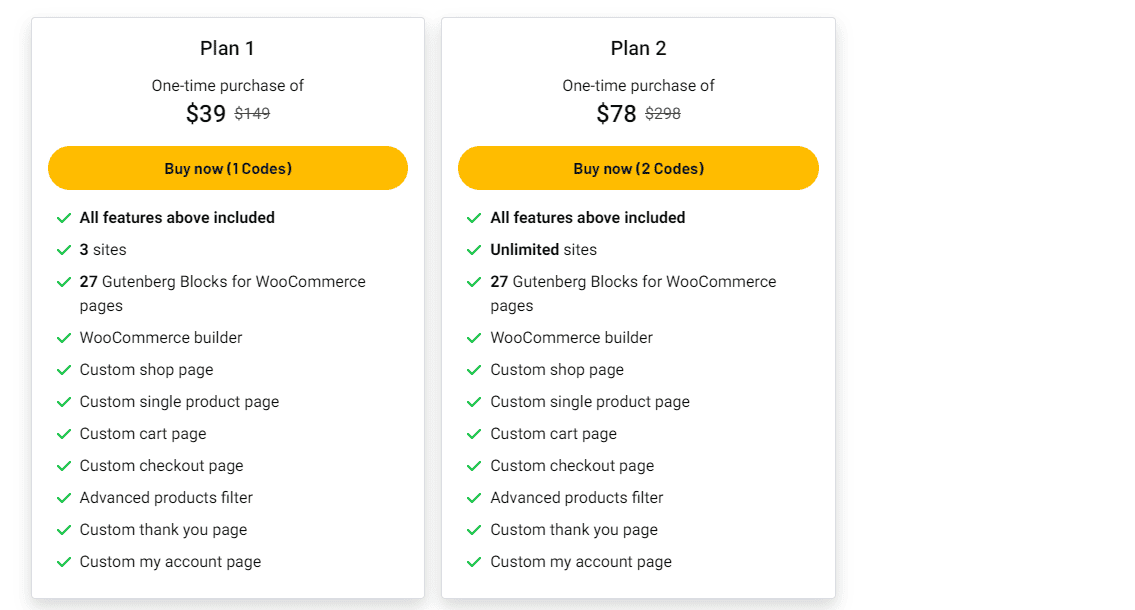Click the checkmark next to 'Unlimited sites'
Screen dimensions: 1135x610
(x=475, y=249)
